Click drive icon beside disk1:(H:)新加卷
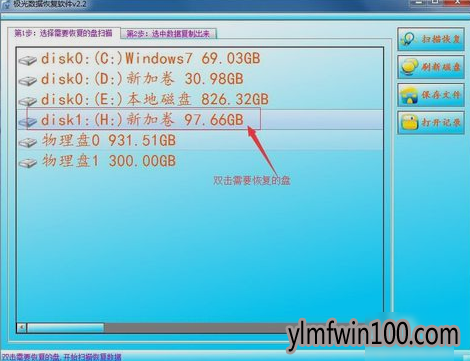This screenshot has width=470, height=361. coord(28,122)
